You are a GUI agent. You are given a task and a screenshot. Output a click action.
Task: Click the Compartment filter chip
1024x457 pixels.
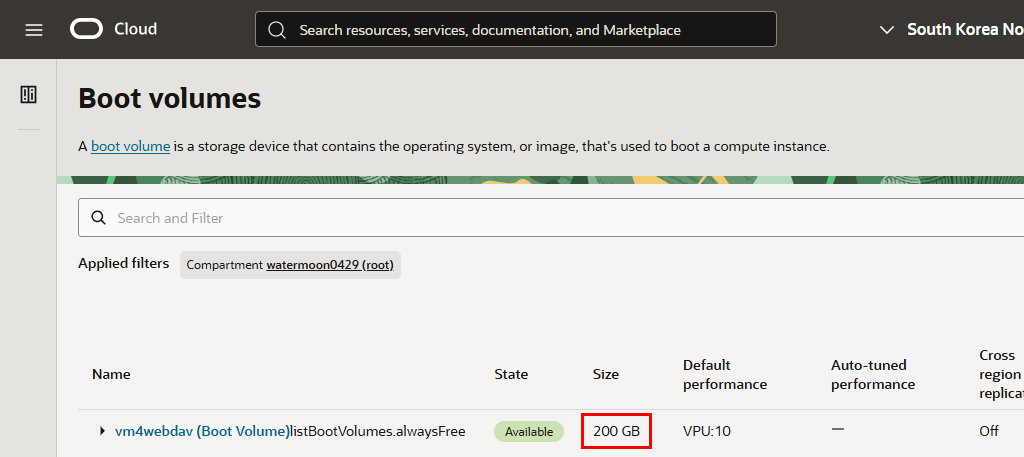(x=224, y=265)
